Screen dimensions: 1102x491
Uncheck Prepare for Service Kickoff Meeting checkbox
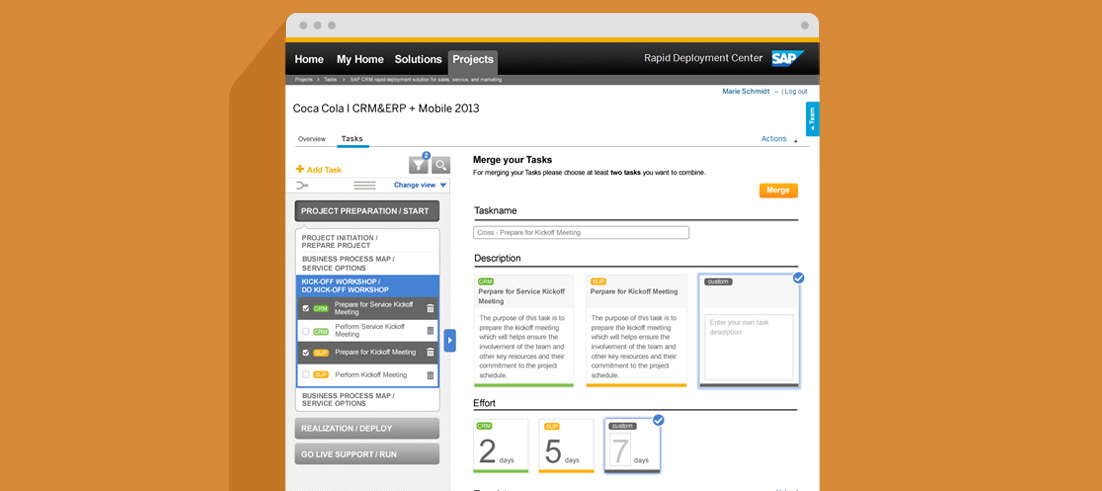coord(306,308)
